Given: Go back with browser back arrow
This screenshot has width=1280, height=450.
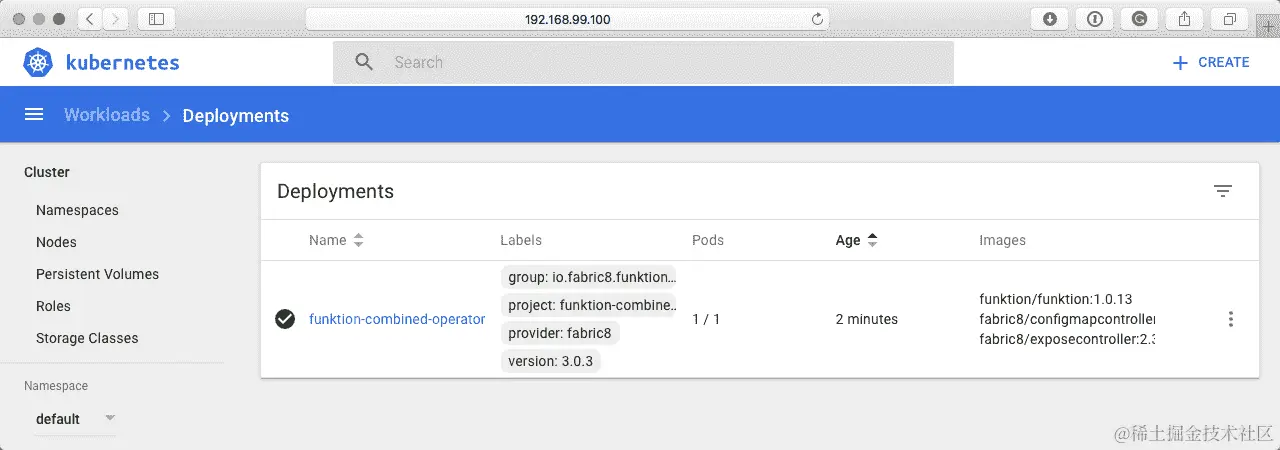Looking at the screenshot, I should pyautogui.click(x=90, y=19).
